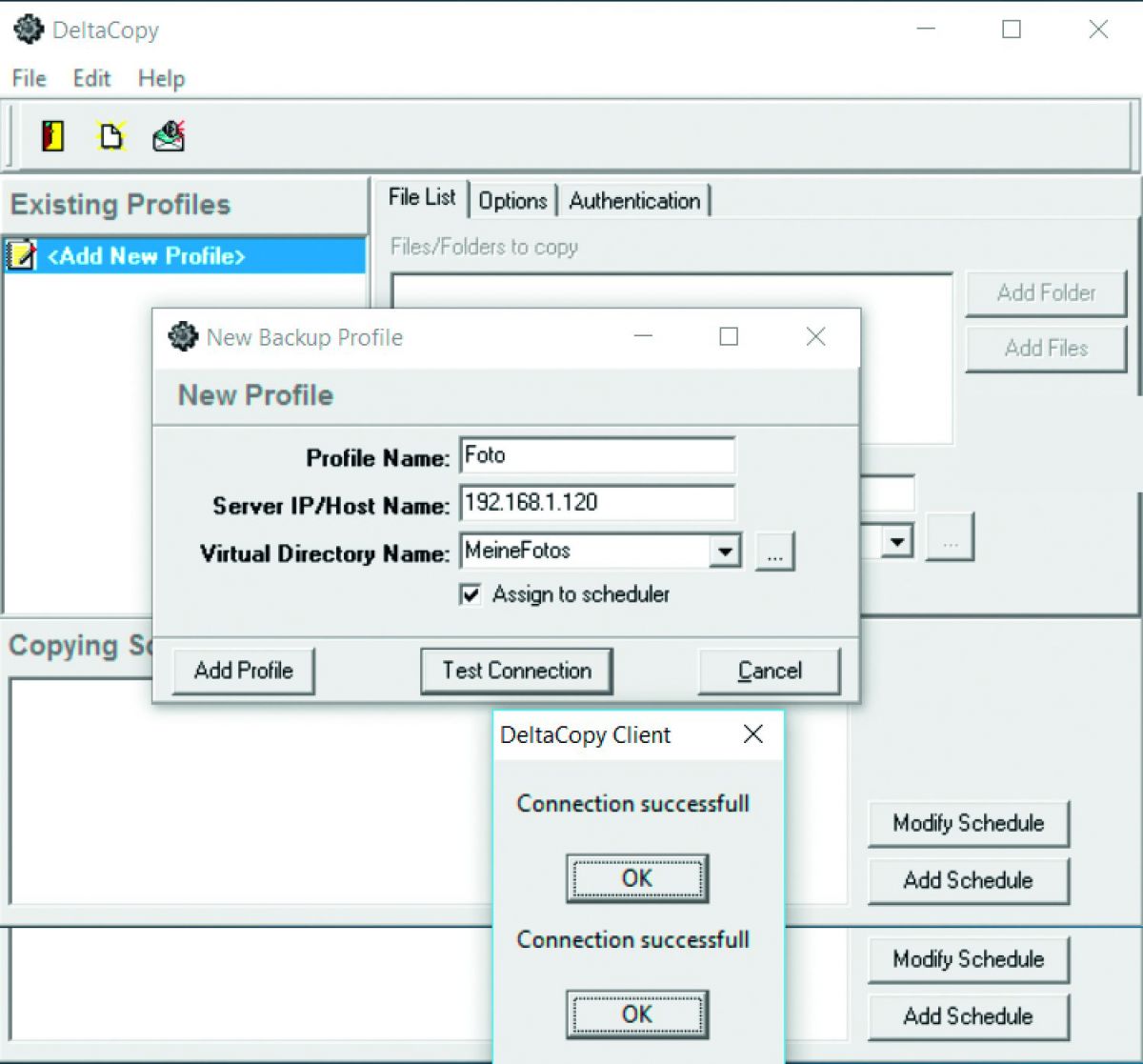
Task: Click the new profile document toolbar icon
Action: point(110,136)
